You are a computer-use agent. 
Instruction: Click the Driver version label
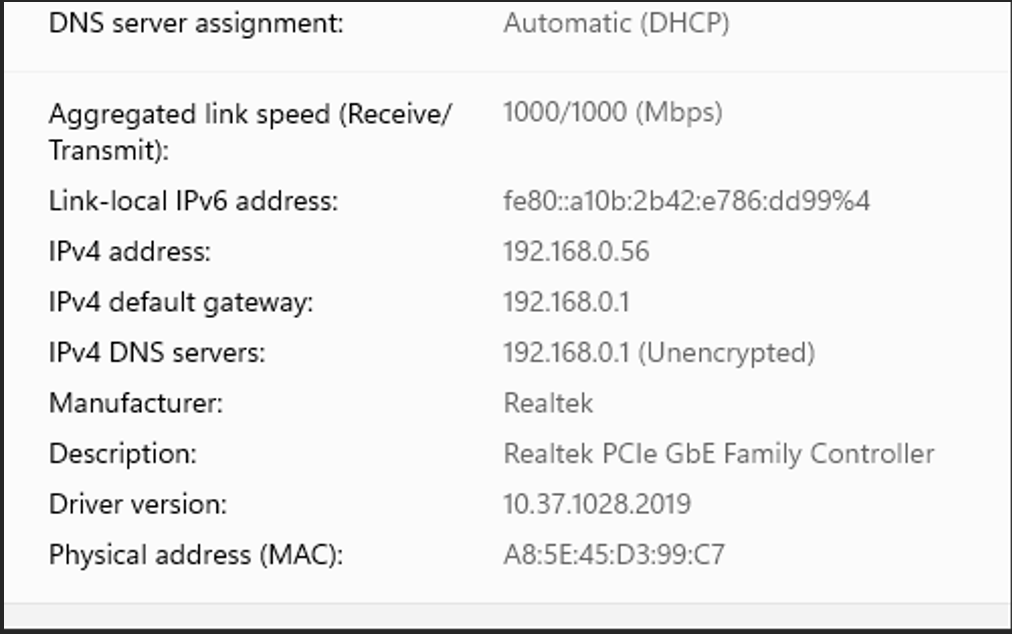[138, 504]
